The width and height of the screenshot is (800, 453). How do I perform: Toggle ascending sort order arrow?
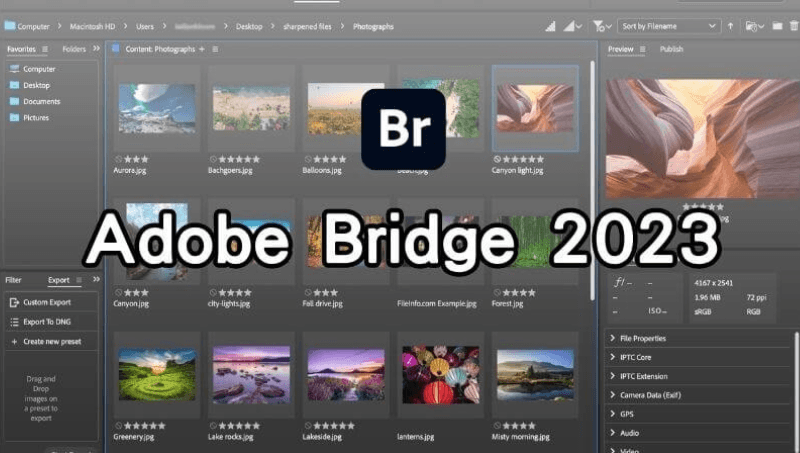[x=731, y=26]
